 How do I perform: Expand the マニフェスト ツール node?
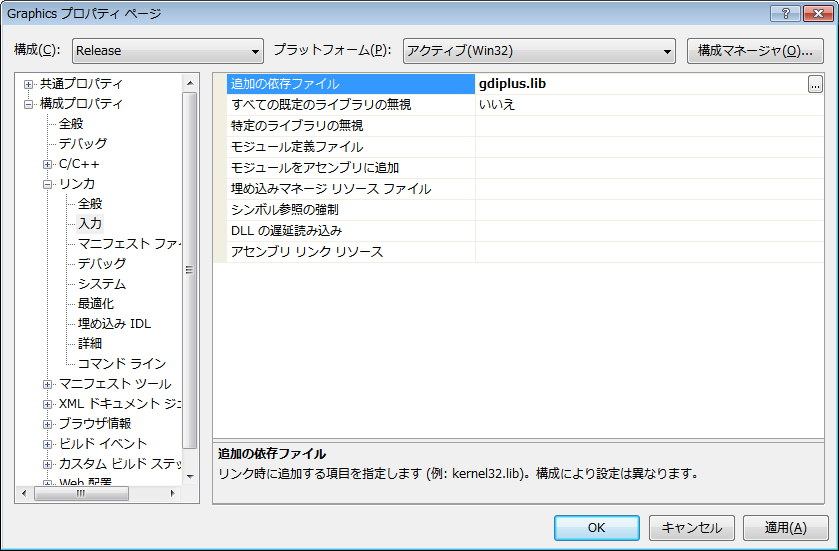[48, 384]
